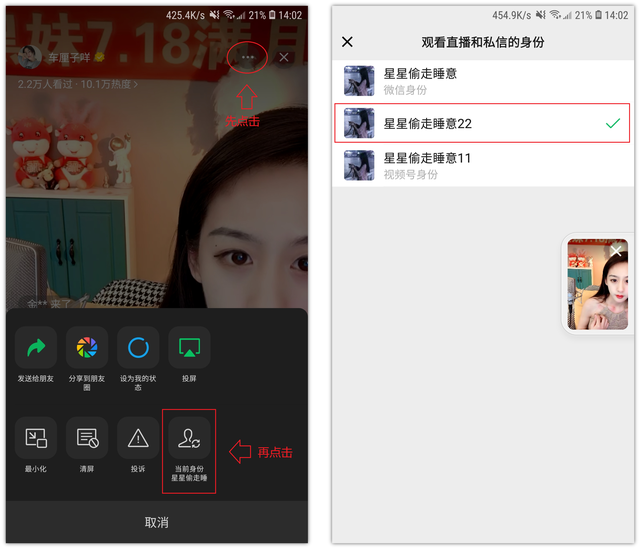Image resolution: width=640 pixels, height=549 pixels.
Task: Close the floating live stream preview
Action: (616, 251)
